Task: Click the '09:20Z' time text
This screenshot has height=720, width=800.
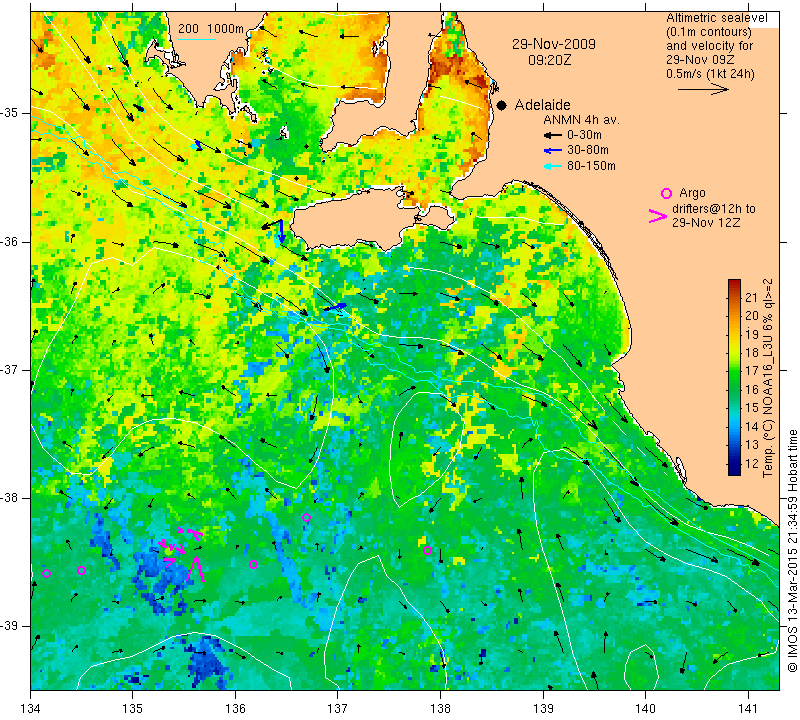Action: [x=549, y=60]
